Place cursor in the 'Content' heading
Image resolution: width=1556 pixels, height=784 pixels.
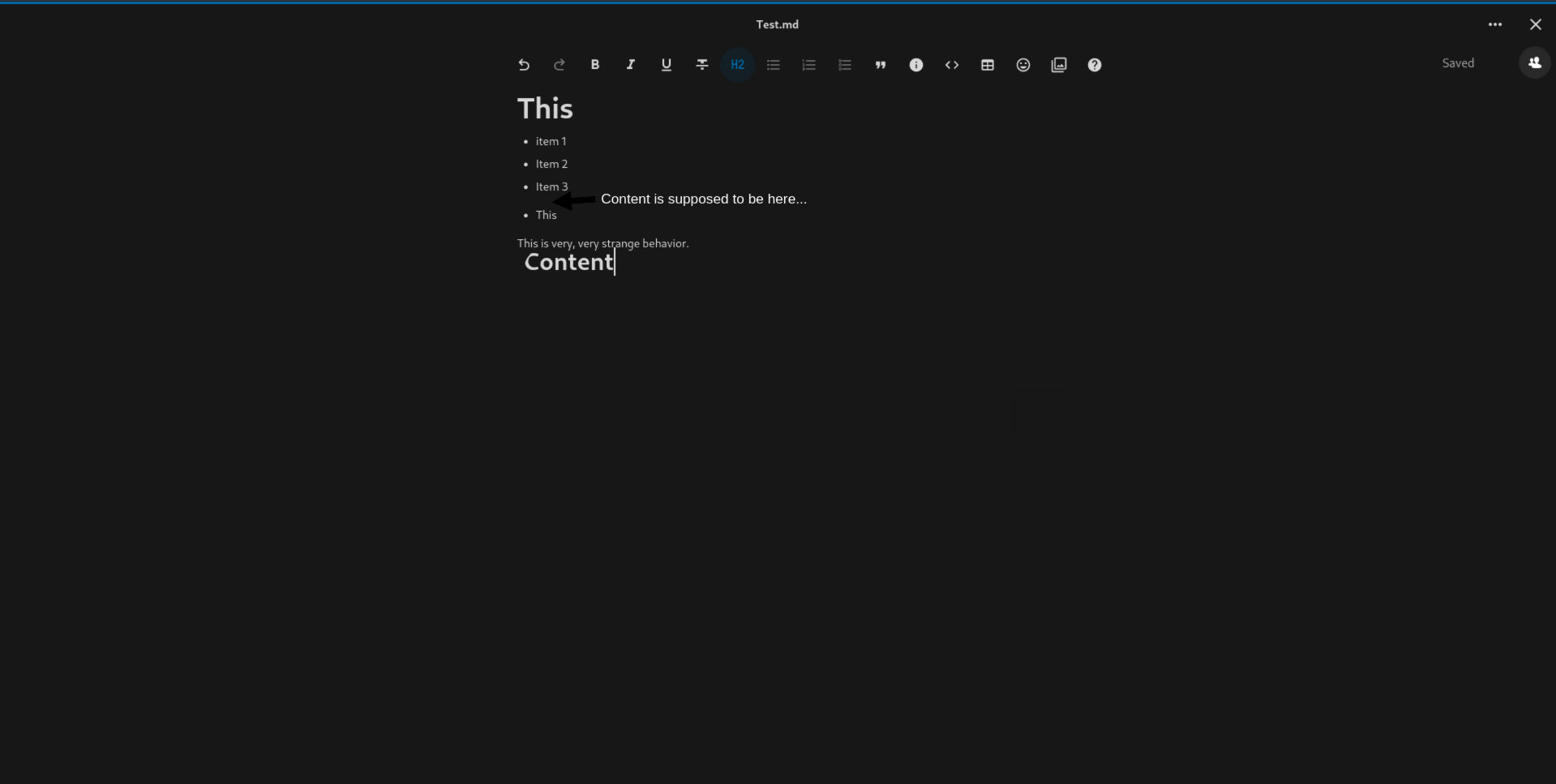568,262
